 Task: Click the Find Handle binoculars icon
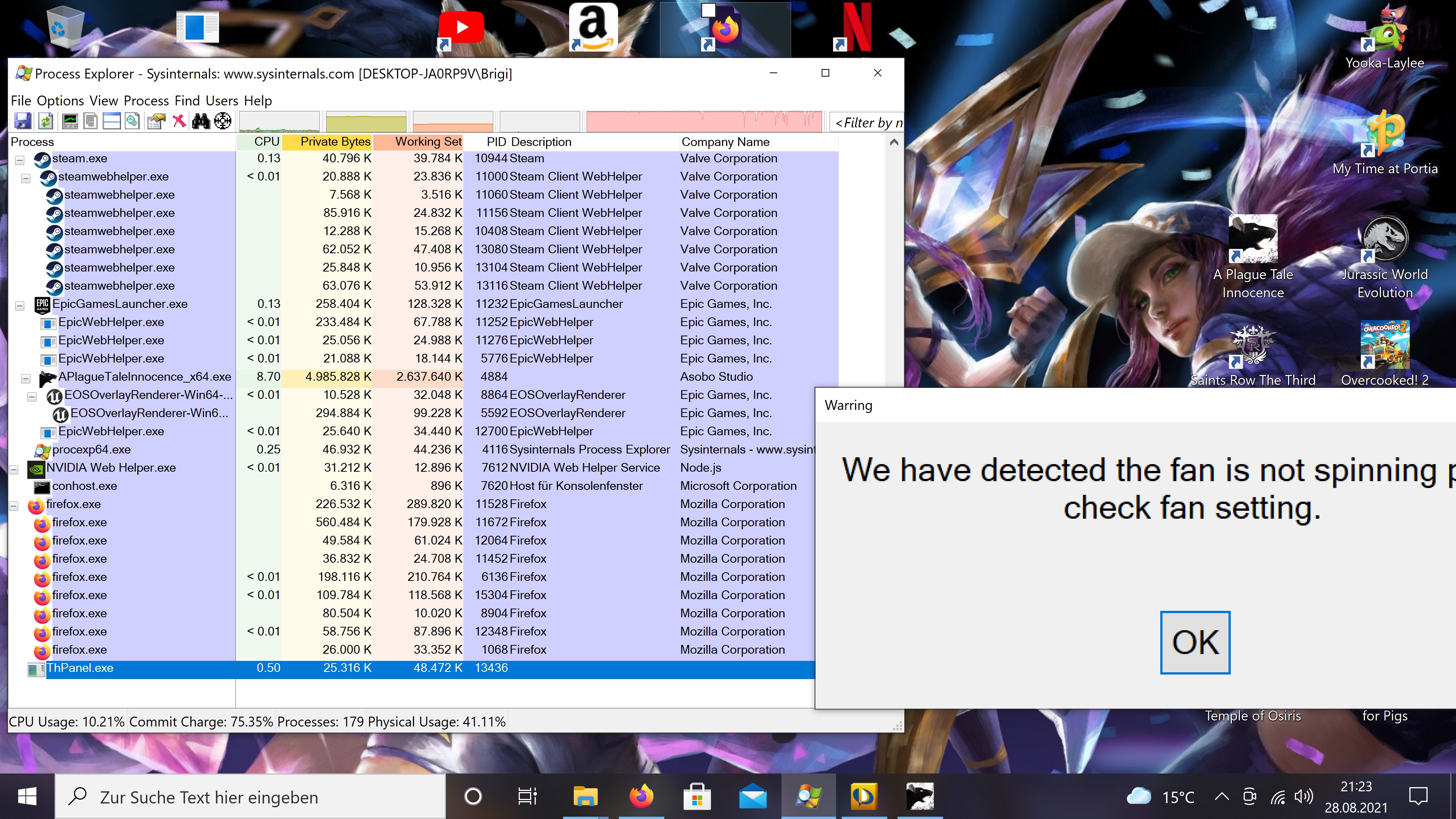click(201, 121)
